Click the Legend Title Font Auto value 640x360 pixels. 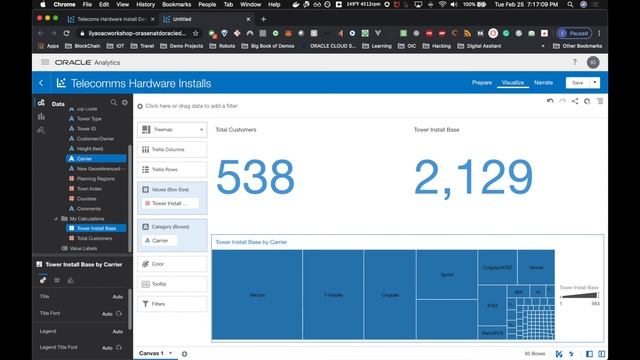click(x=107, y=348)
